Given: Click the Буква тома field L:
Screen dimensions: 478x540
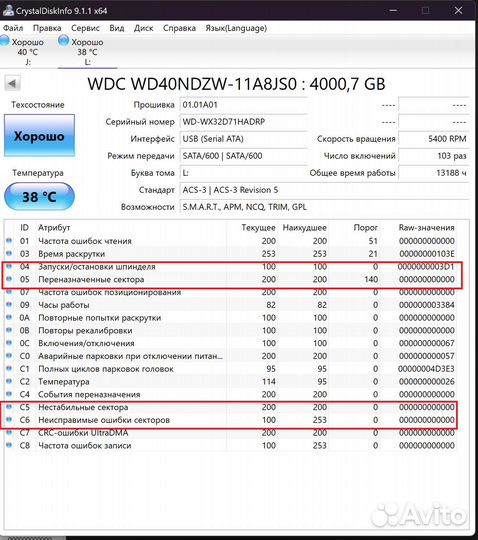Looking at the screenshot, I should click(243, 173).
